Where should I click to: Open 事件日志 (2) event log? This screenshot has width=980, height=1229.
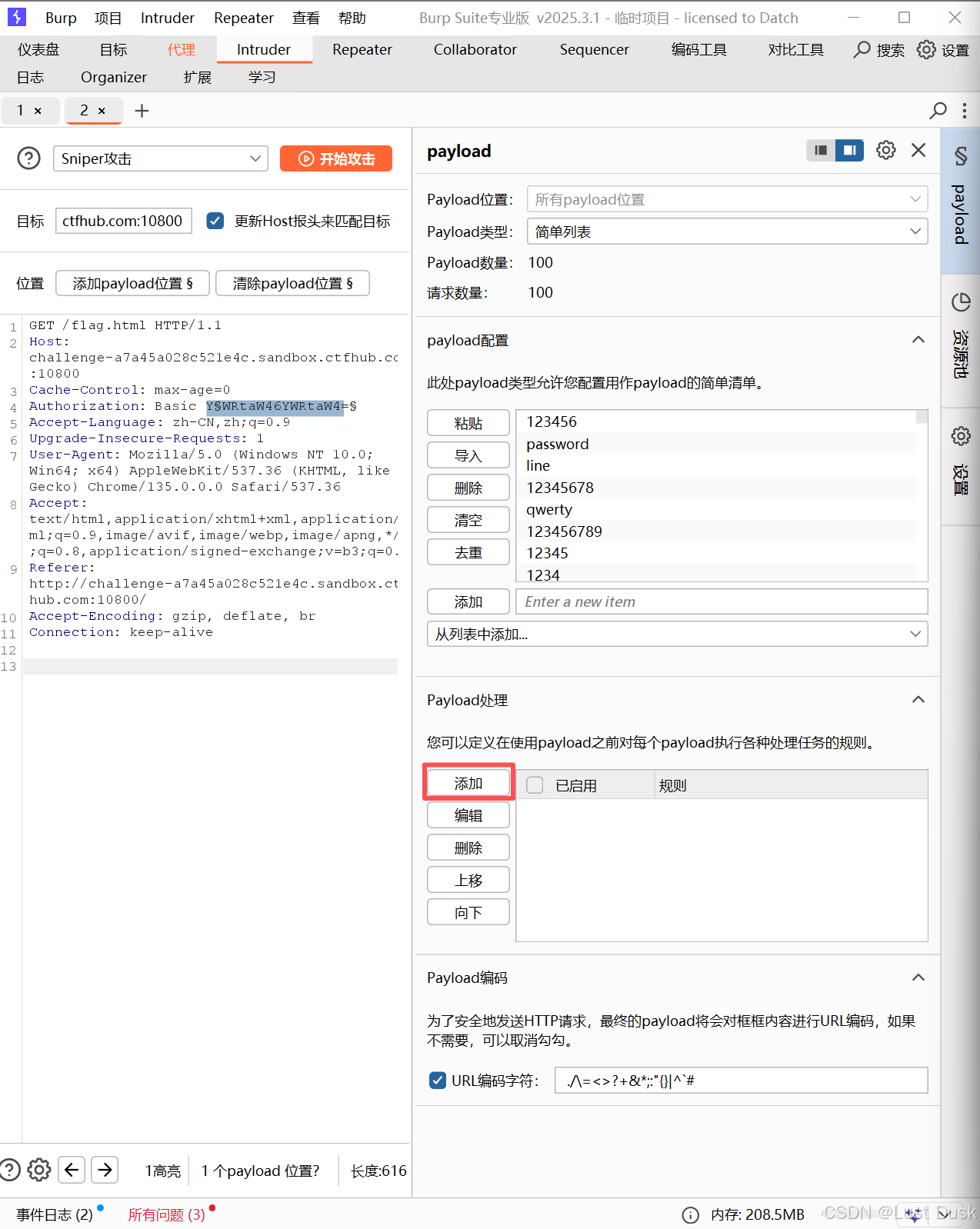tap(55, 1214)
